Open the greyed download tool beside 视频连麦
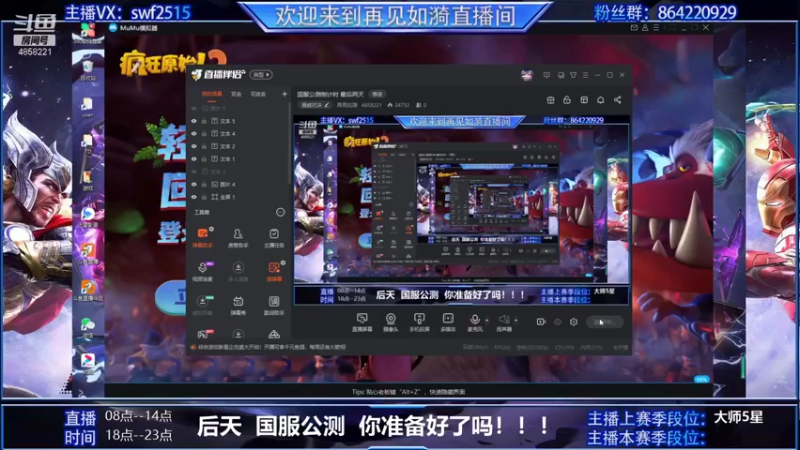This screenshot has height=450, width=800. tap(238, 271)
